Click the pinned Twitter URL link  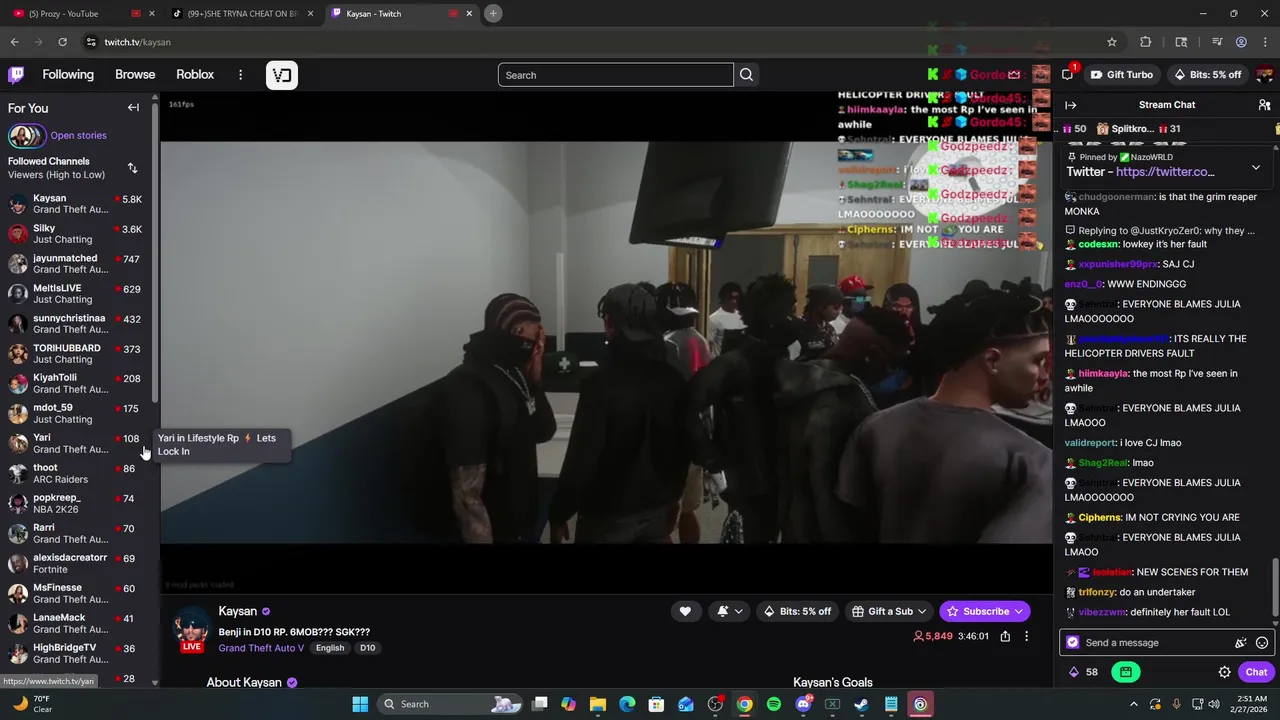point(1165,172)
